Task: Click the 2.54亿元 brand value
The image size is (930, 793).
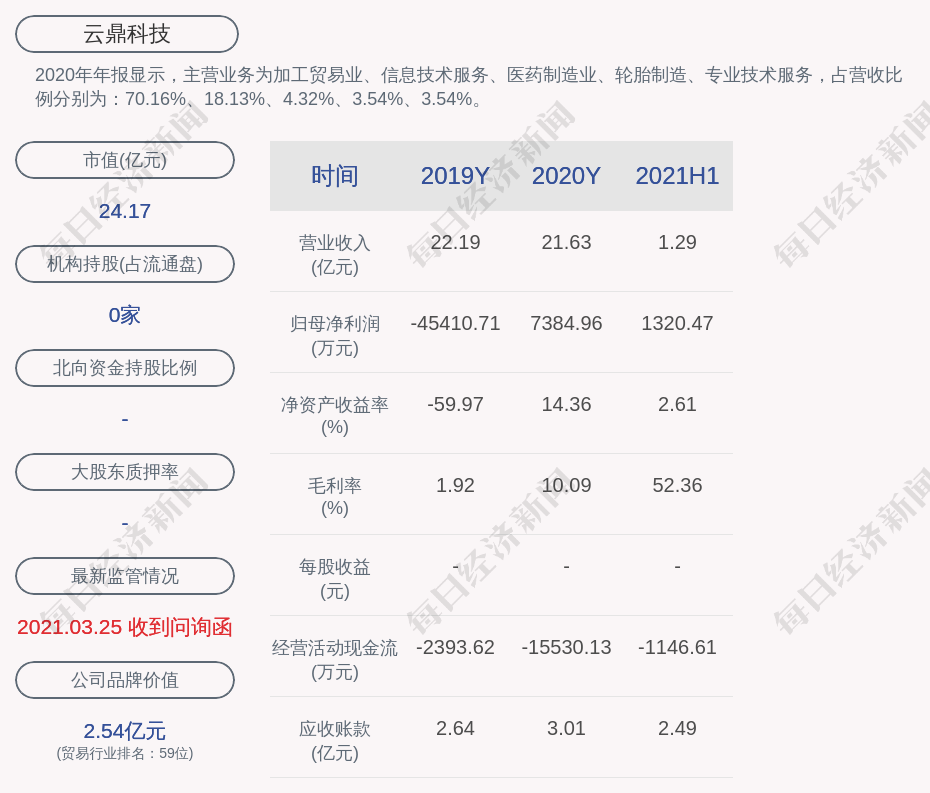Action: [125, 731]
